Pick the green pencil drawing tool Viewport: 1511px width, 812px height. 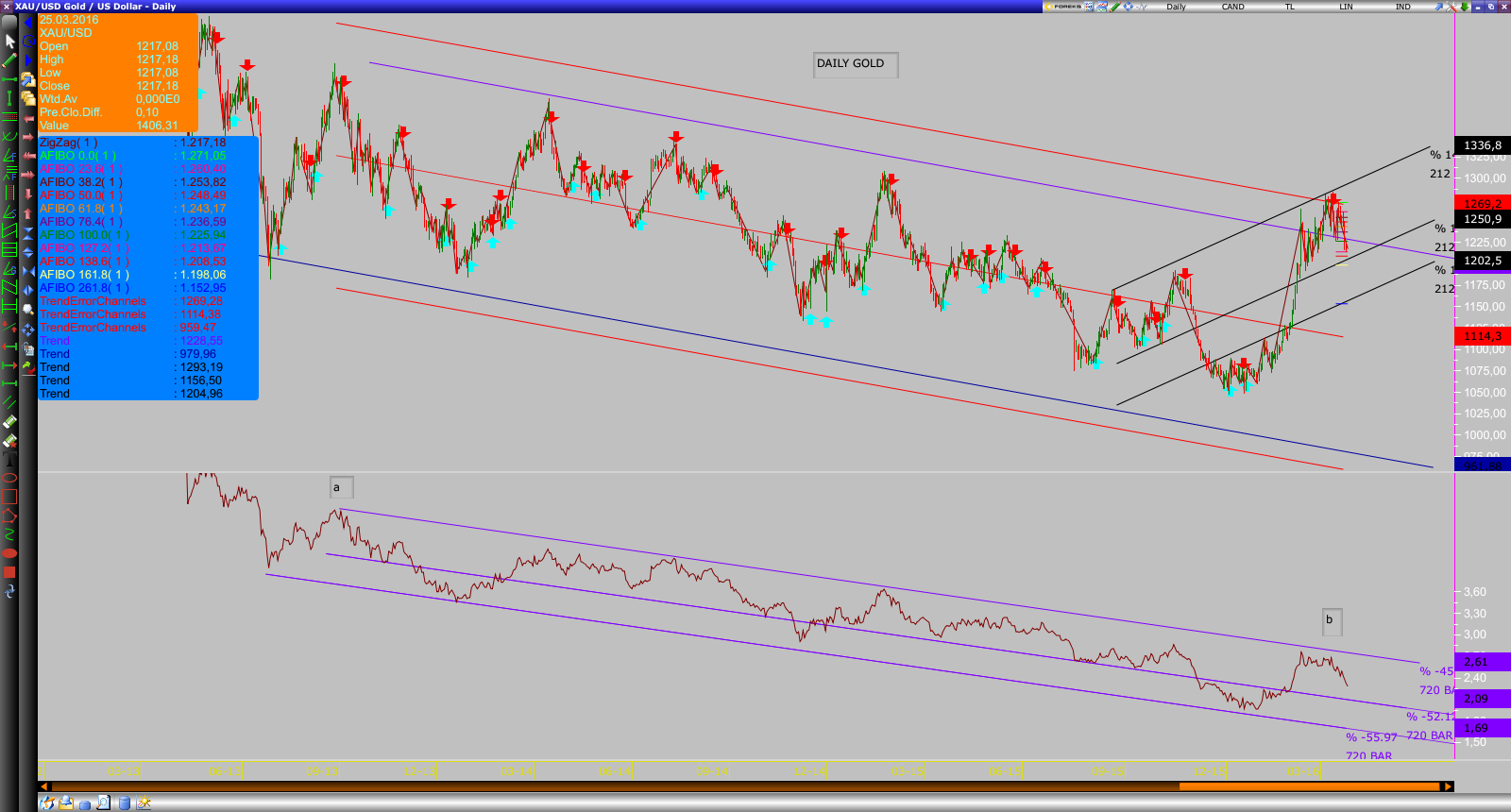pos(9,60)
